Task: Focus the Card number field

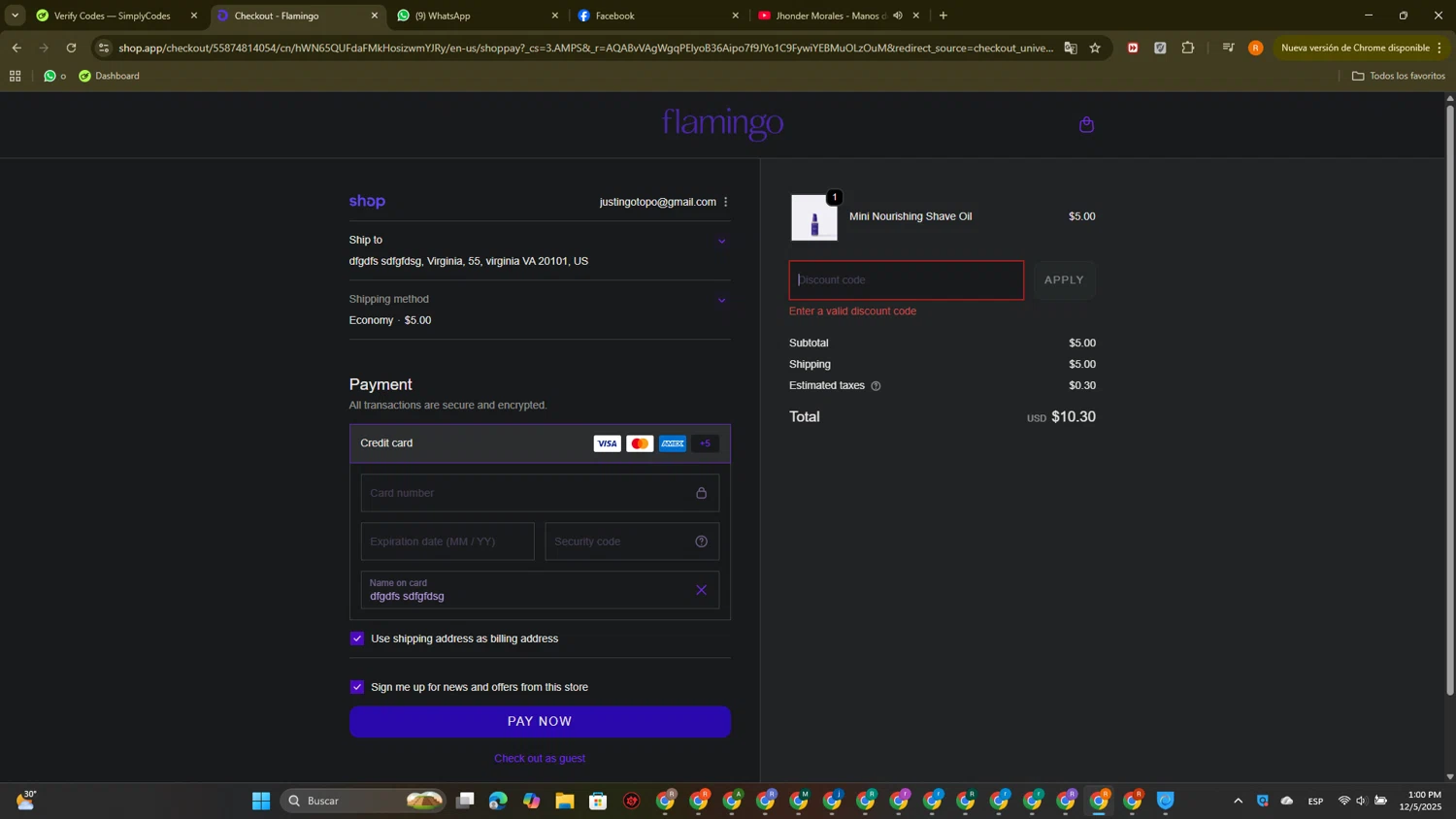Action: [540, 493]
